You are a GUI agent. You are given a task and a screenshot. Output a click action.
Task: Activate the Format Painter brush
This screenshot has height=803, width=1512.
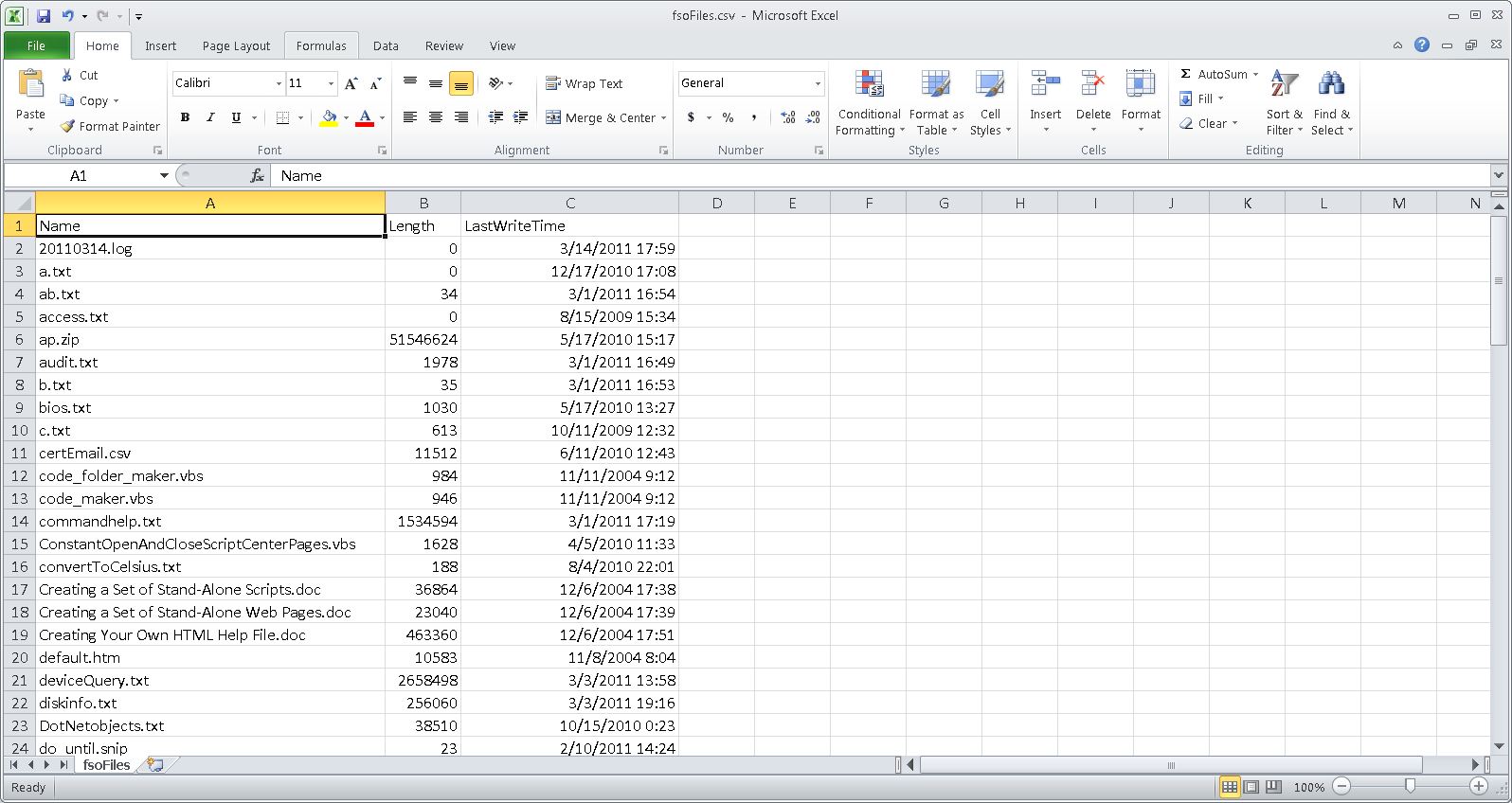(110, 126)
